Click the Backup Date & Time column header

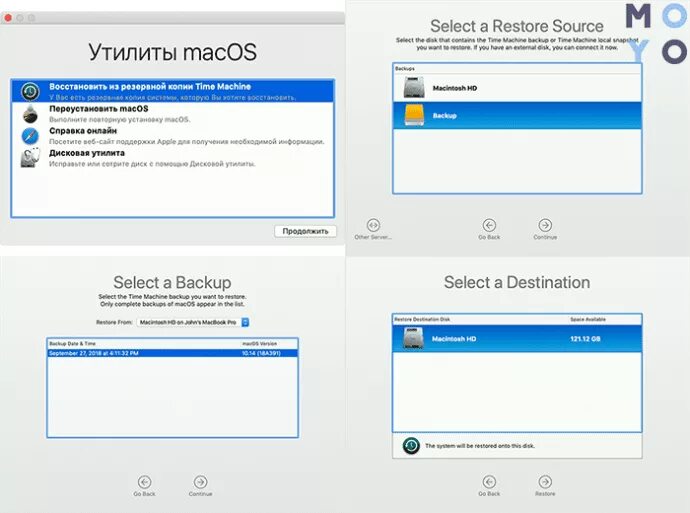coord(72,344)
